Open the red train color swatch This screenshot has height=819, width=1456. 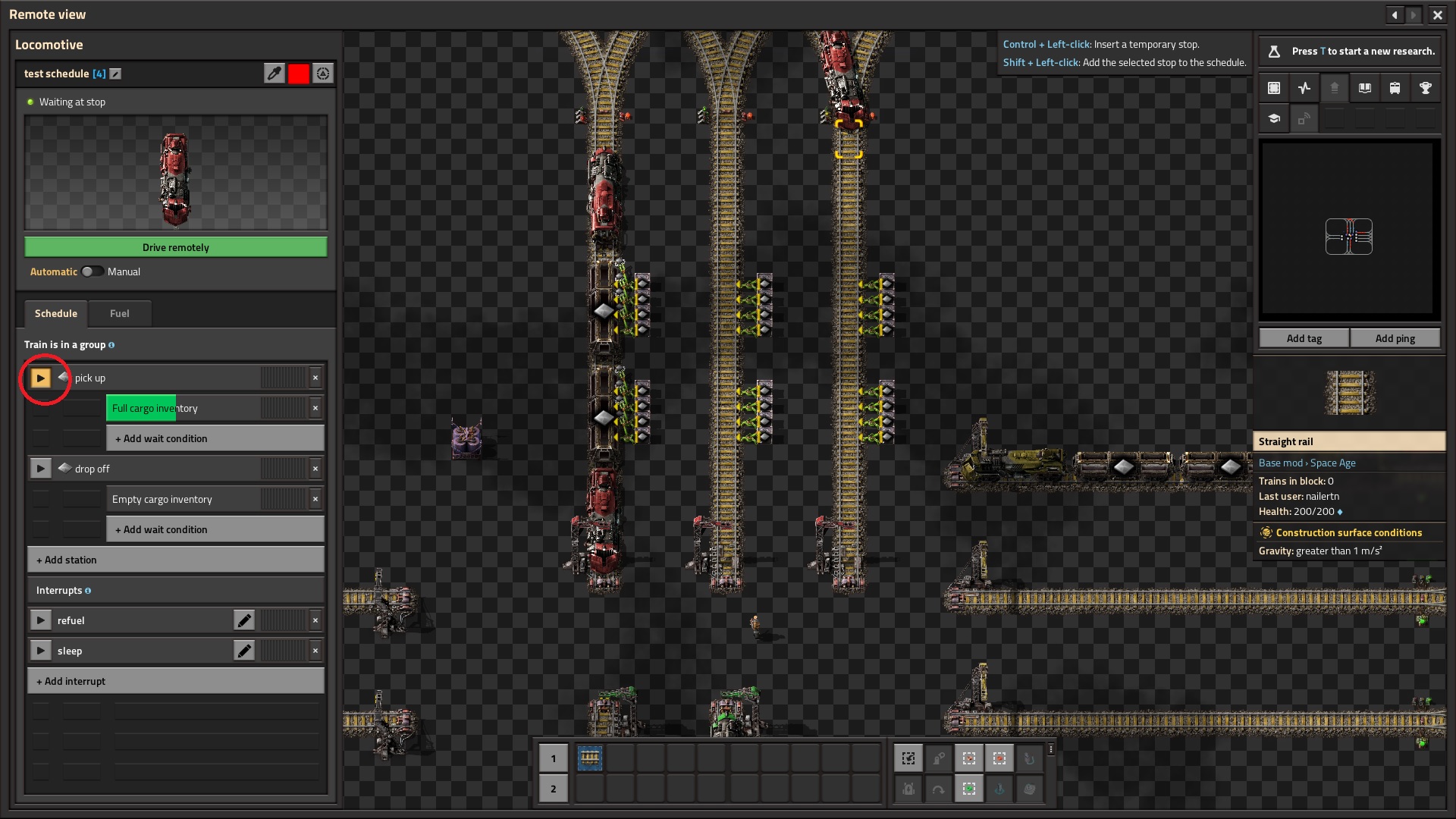(299, 74)
